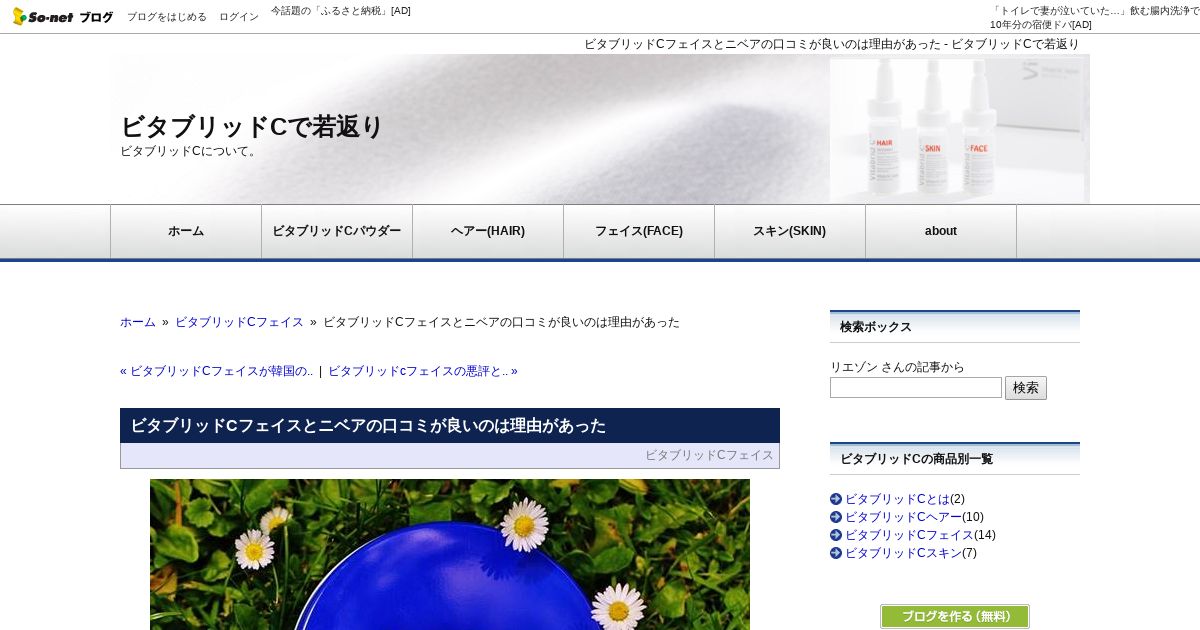Open ブログをはじめる link
The height and width of the screenshot is (630, 1200).
167,17
